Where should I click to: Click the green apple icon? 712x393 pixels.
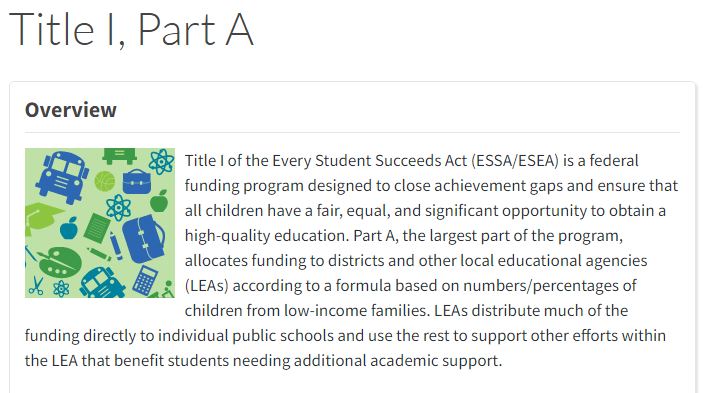pyautogui.click(x=159, y=201)
